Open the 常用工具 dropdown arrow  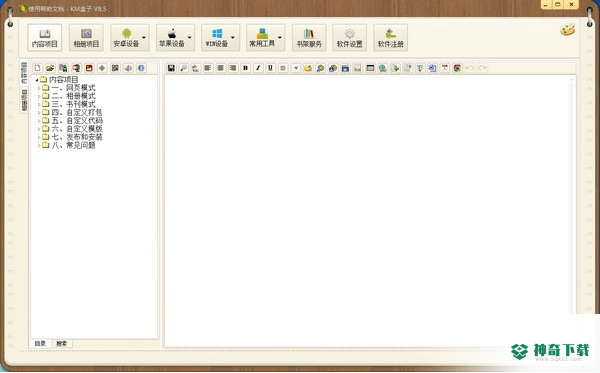280,37
